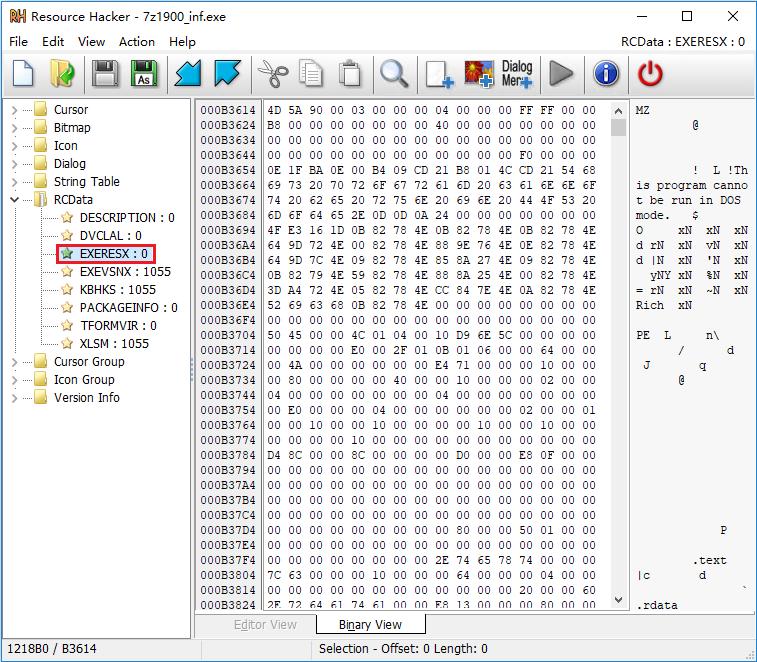Expand the Icon folder node
Viewport: 757px width, 662px height.
(14, 146)
